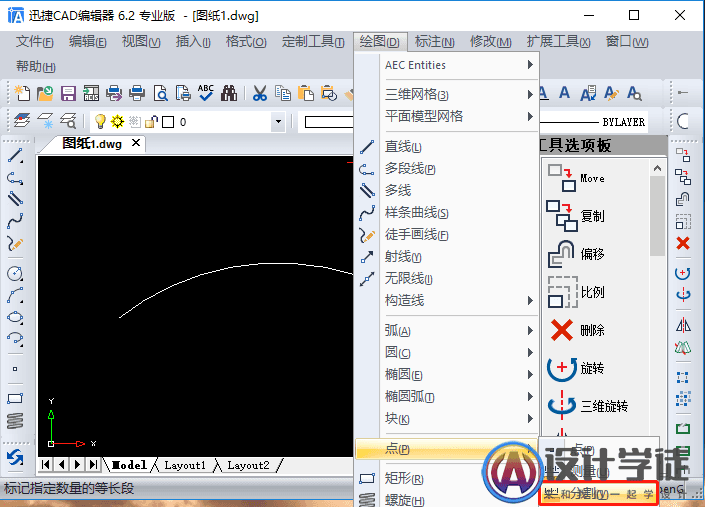Click the ACIS export icon

(x=91, y=93)
